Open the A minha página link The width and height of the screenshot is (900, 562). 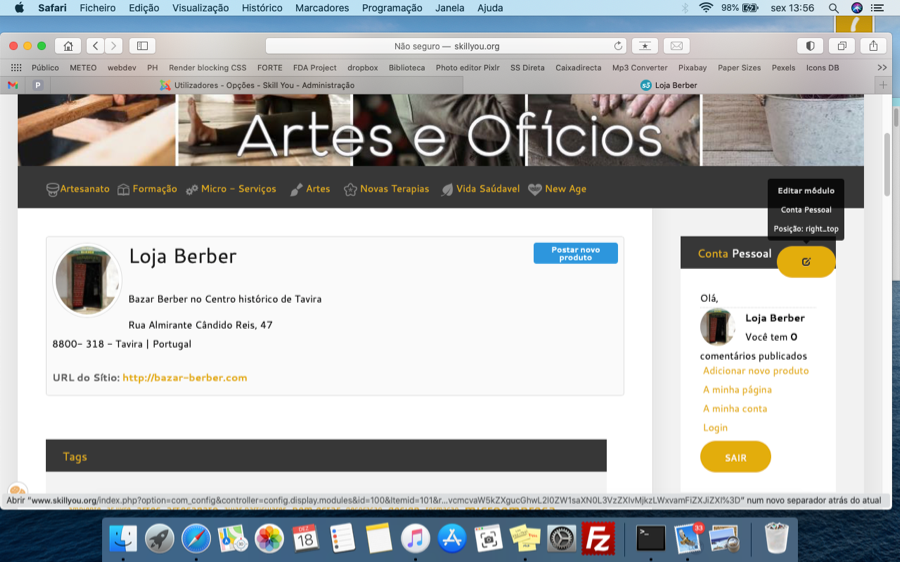click(x=737, y=390)
